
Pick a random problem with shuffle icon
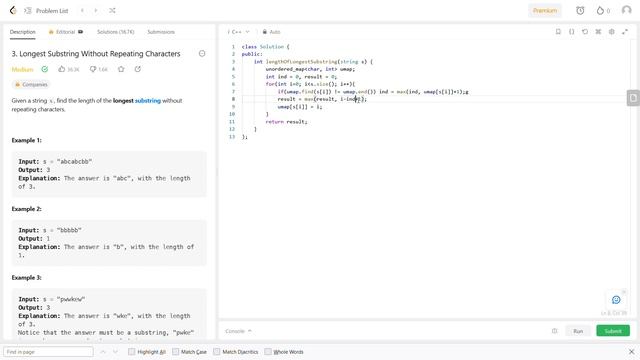click(112, 11)
